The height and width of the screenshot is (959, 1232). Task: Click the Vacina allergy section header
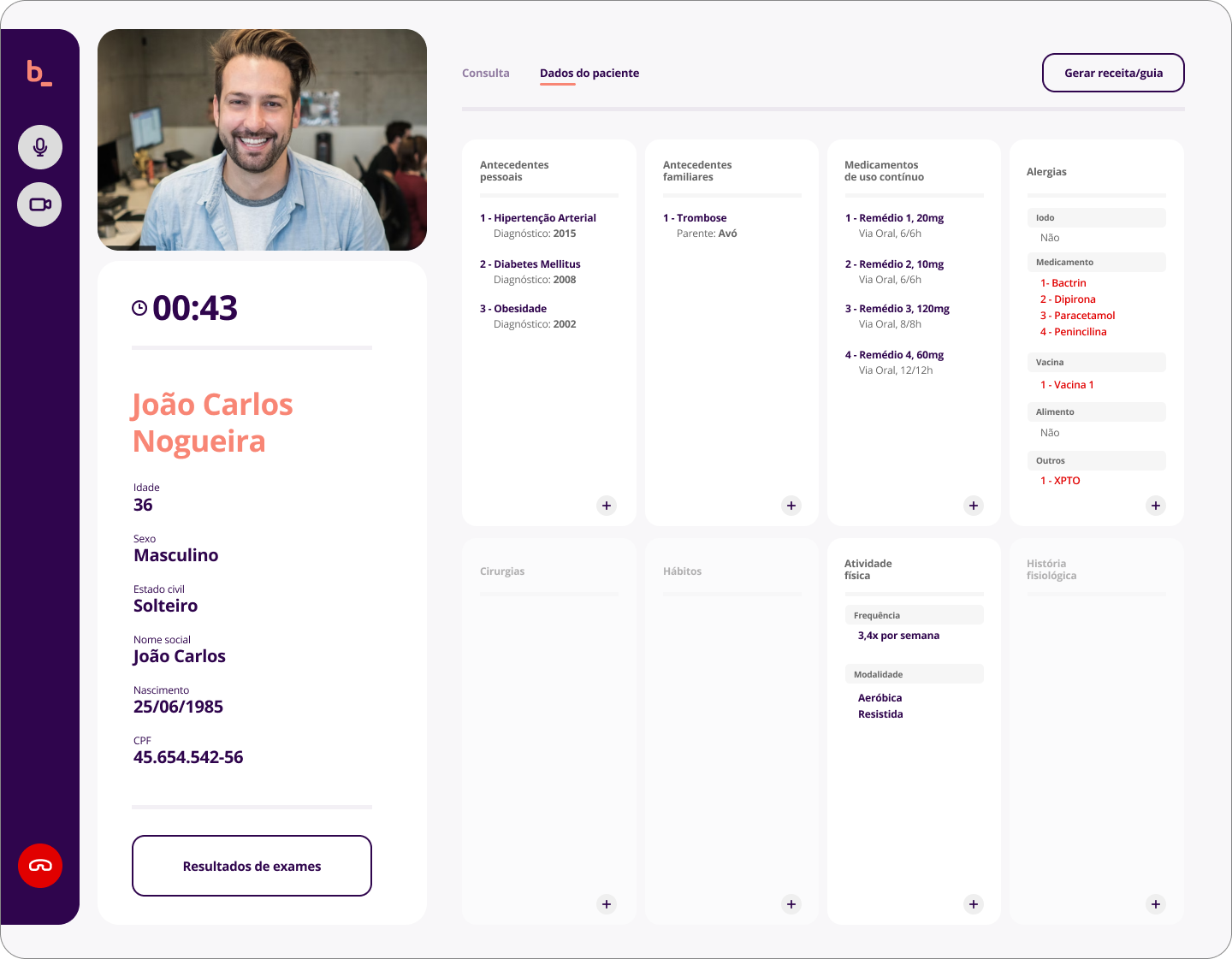tap(1096, 363)
